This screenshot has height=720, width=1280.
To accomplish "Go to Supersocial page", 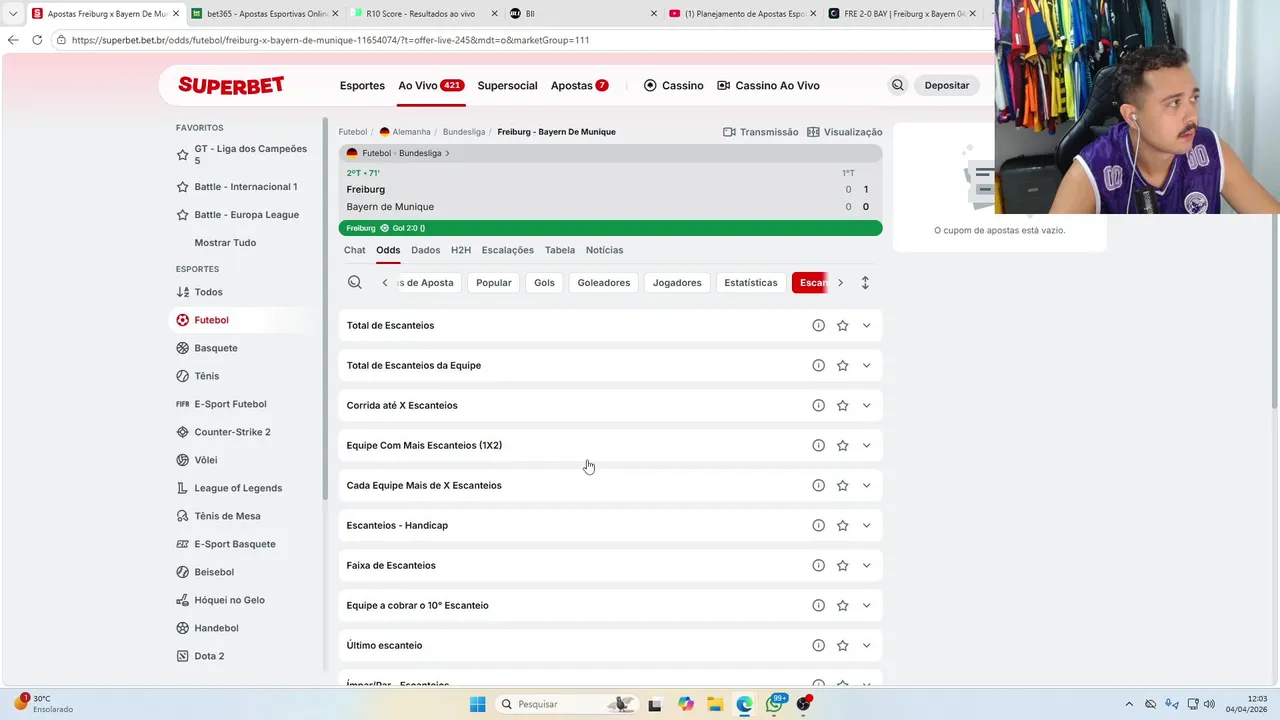I will pos(507,85).
